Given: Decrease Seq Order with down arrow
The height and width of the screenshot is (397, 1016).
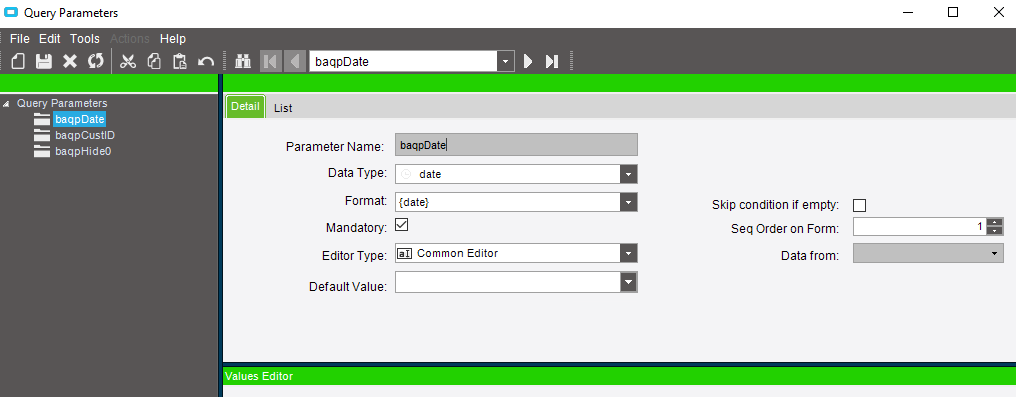Looking at the screenshot, I should click(995, 231).
